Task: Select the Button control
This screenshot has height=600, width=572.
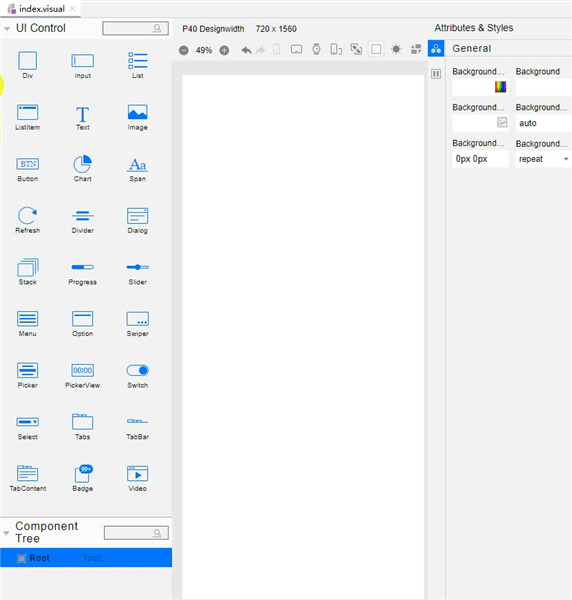Action: 28,169
